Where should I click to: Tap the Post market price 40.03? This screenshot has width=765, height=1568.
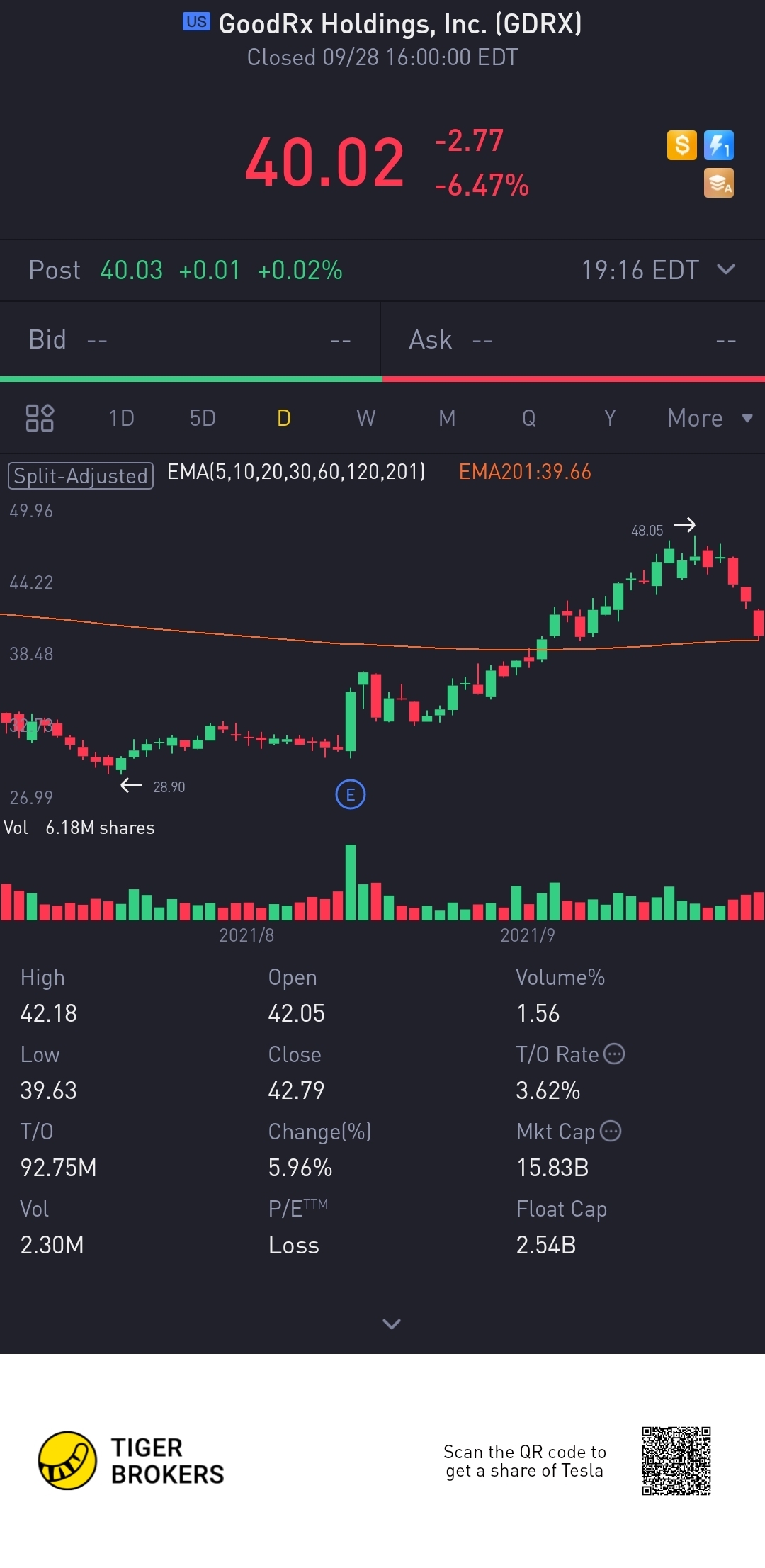(132, 270)
